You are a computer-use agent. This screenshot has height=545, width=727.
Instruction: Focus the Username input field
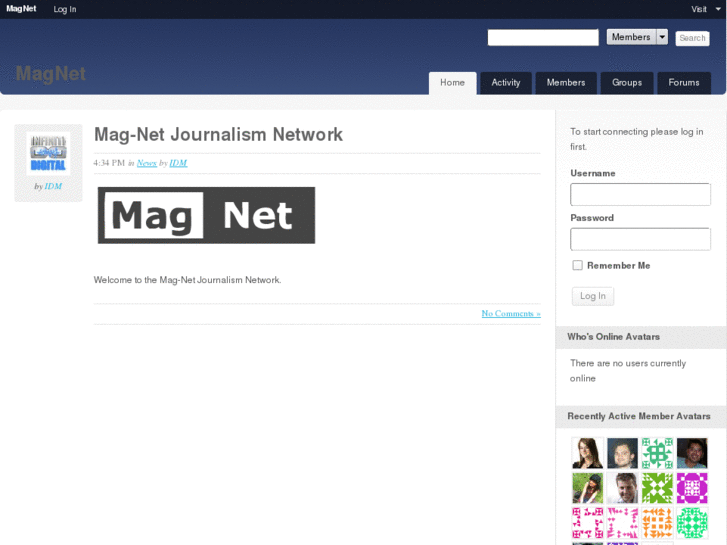(x=640, y=194)
